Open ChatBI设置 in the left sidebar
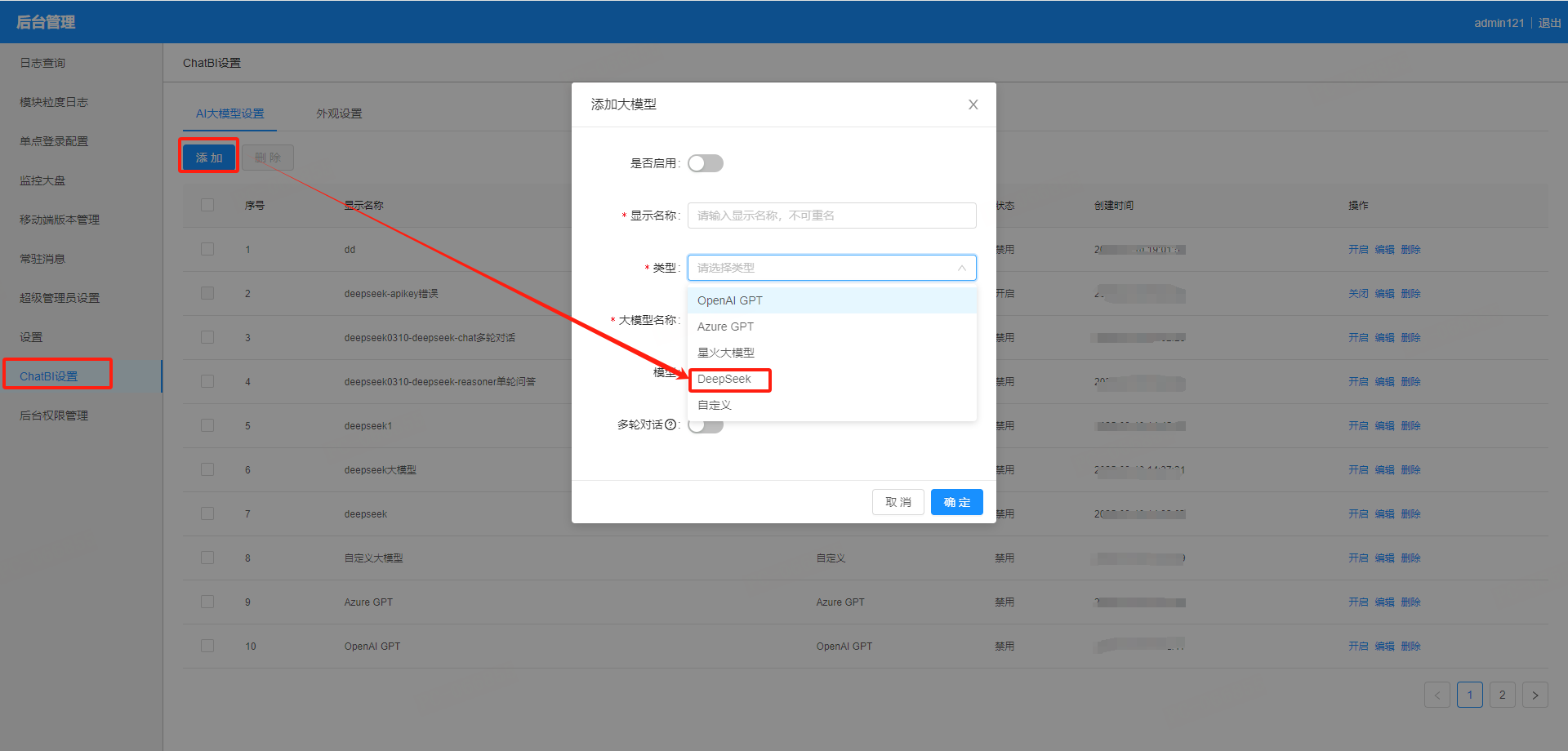1568x751 pixels. (x=49, y=376)
